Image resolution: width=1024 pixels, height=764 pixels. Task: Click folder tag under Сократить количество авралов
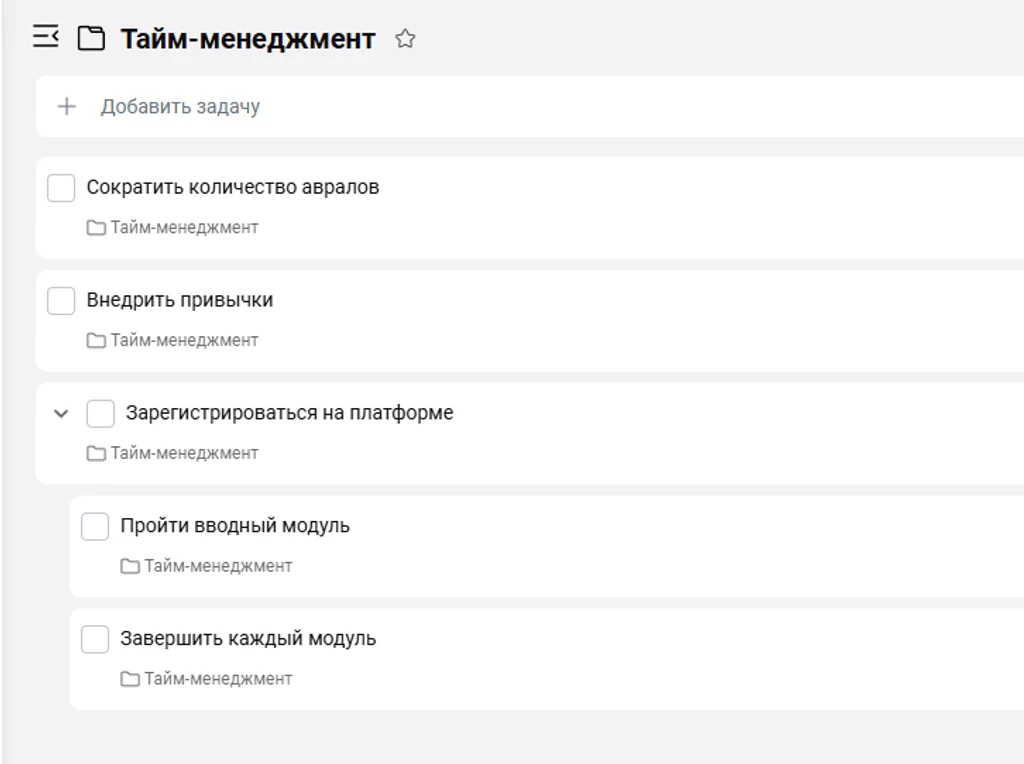172,227
